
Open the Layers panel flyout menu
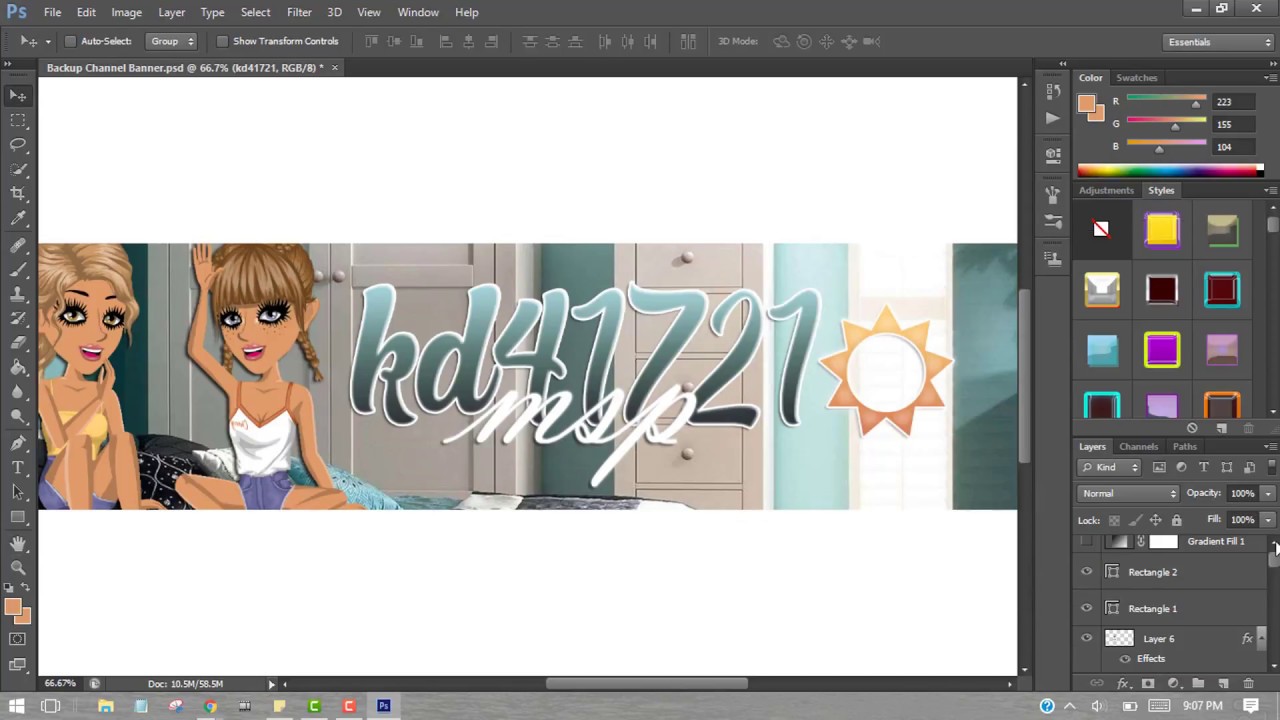[1270, 447]
